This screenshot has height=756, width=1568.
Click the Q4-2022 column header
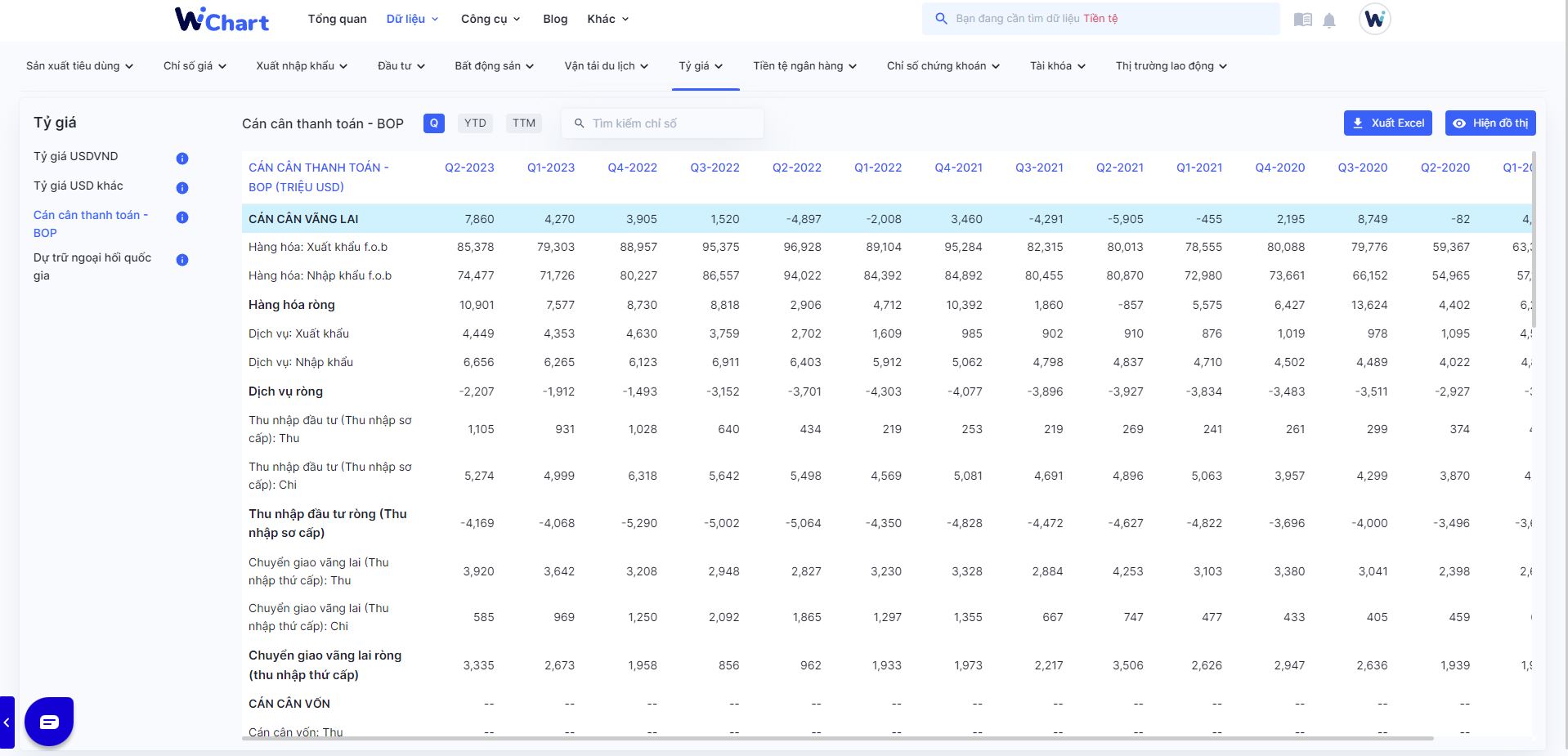point(632,168)
